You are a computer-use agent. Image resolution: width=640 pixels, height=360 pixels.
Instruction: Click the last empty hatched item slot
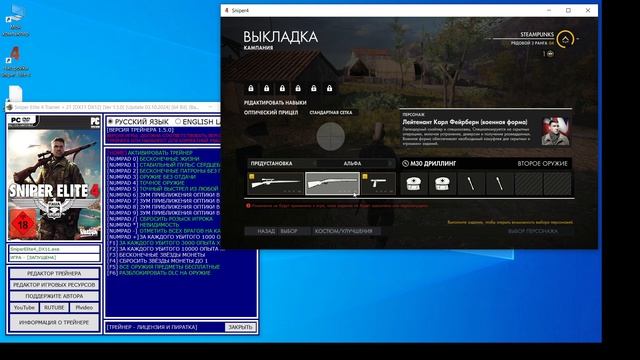click(557, 184)
